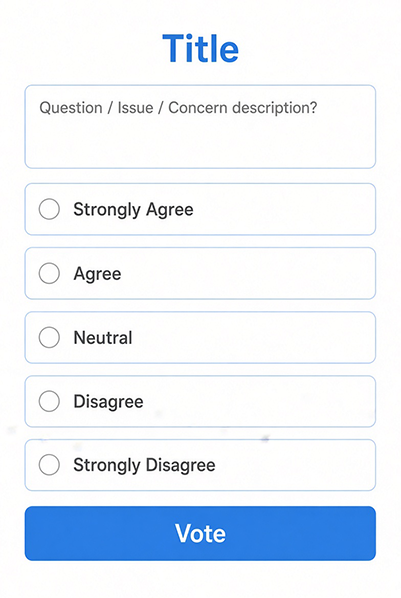Click the "Strongly Agree" label text

[133, 210]
